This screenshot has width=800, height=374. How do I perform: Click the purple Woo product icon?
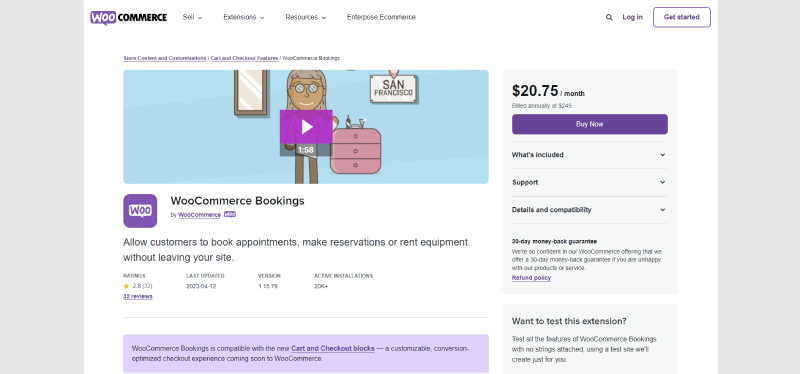pyautogui.click(x=140, y=211)
